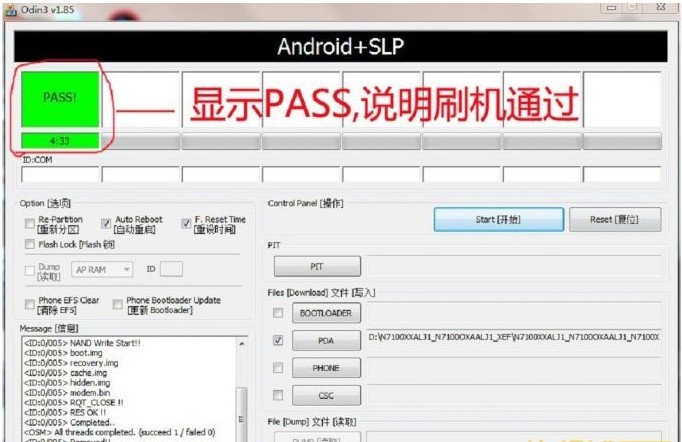Tick the Dump checkbox
Image resolution: width=682 pixels, height=442 pixels.
30,271
